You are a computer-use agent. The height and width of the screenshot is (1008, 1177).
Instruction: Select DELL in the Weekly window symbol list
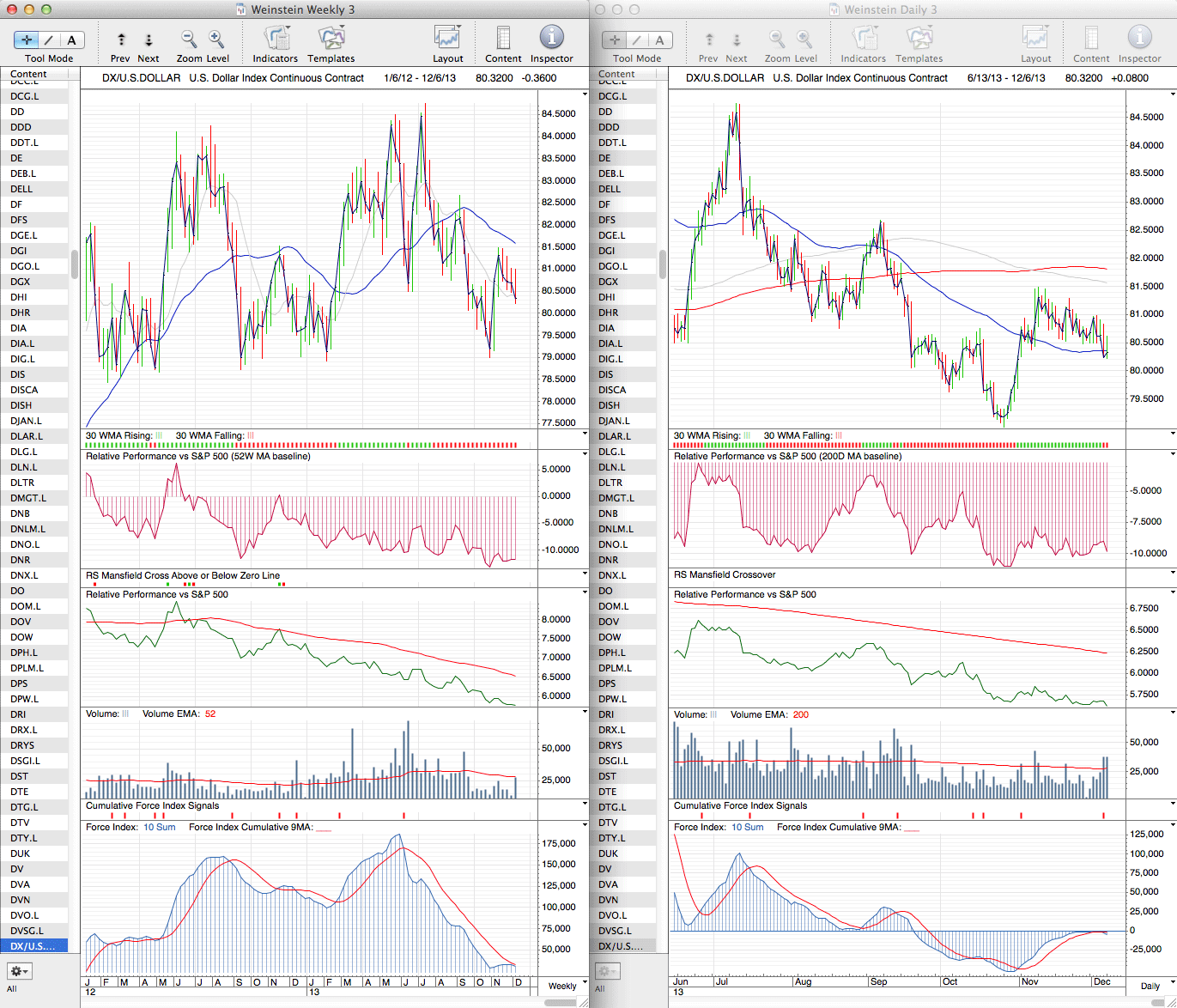click(22, 189)
